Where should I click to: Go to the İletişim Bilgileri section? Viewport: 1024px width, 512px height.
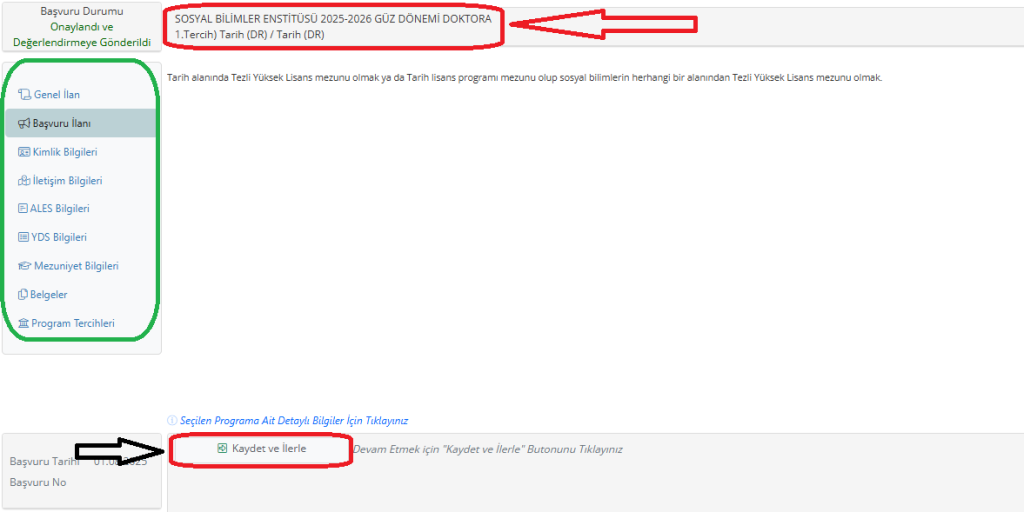[x=67, y=181]
